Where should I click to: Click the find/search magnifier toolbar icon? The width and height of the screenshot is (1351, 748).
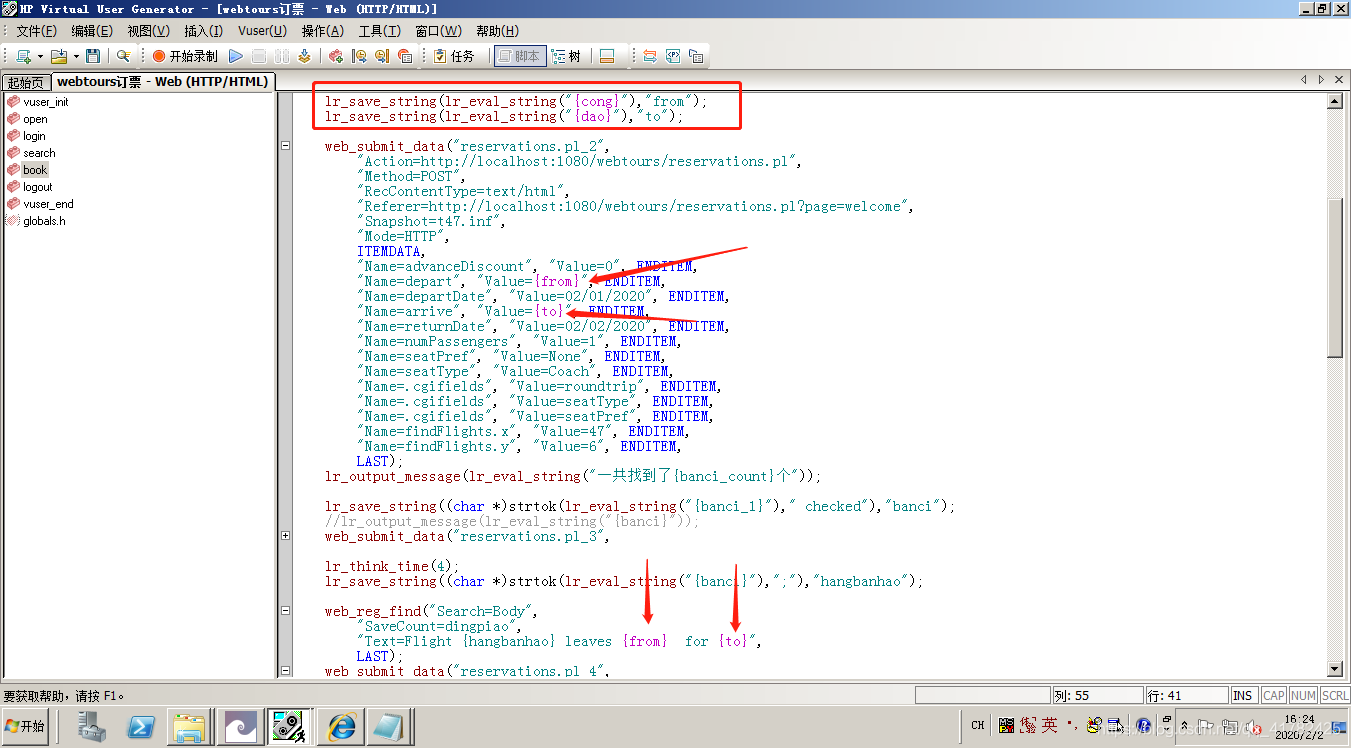(x=124, y=56)
